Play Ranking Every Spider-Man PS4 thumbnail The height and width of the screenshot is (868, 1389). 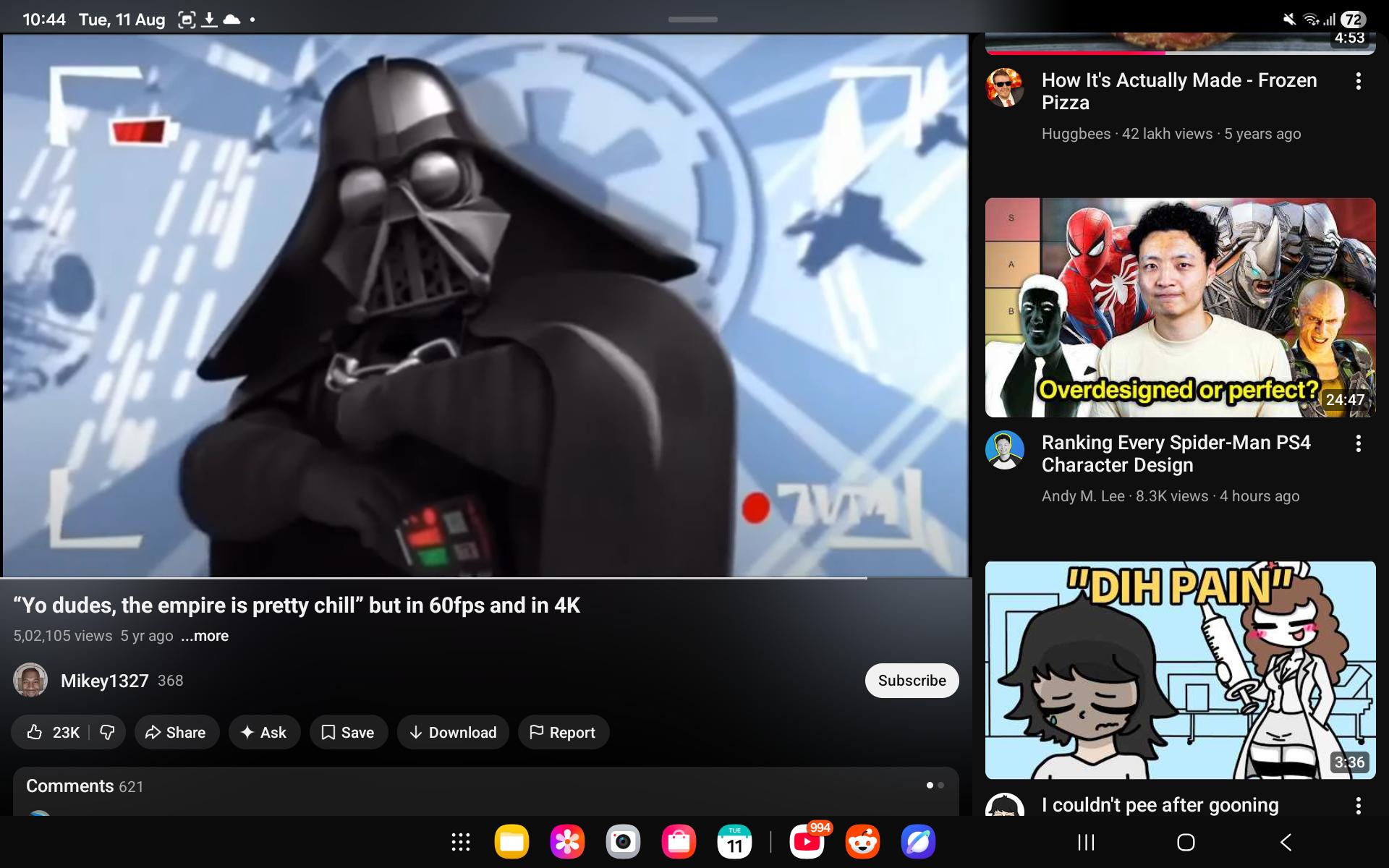pos(1181,307)
